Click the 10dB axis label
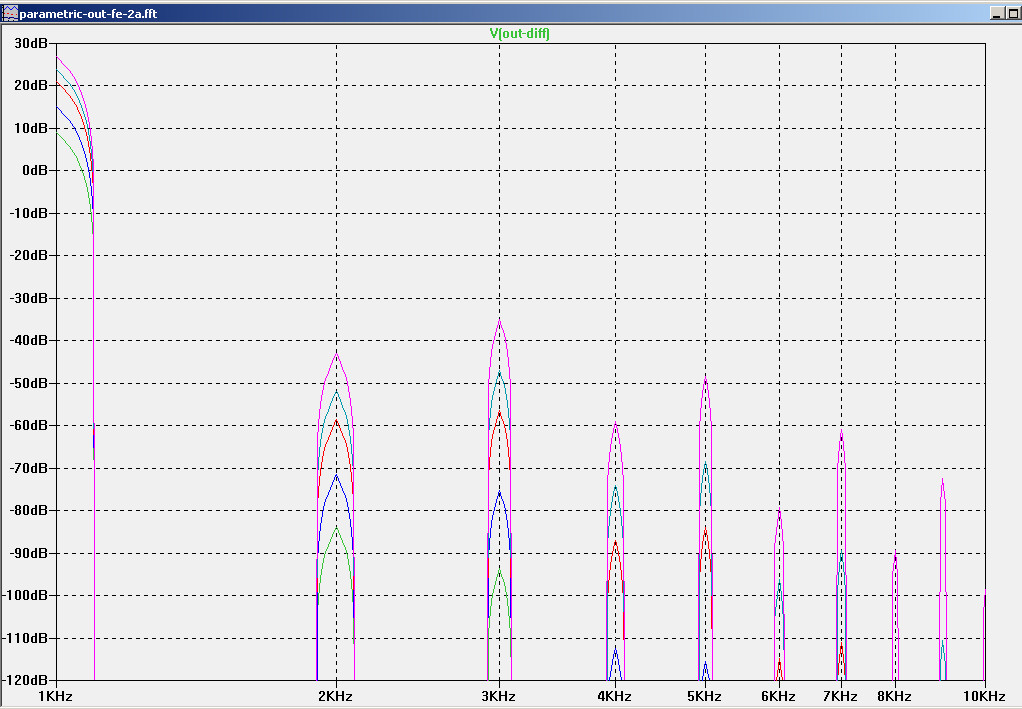1022x709 pixels. [31, 128]
